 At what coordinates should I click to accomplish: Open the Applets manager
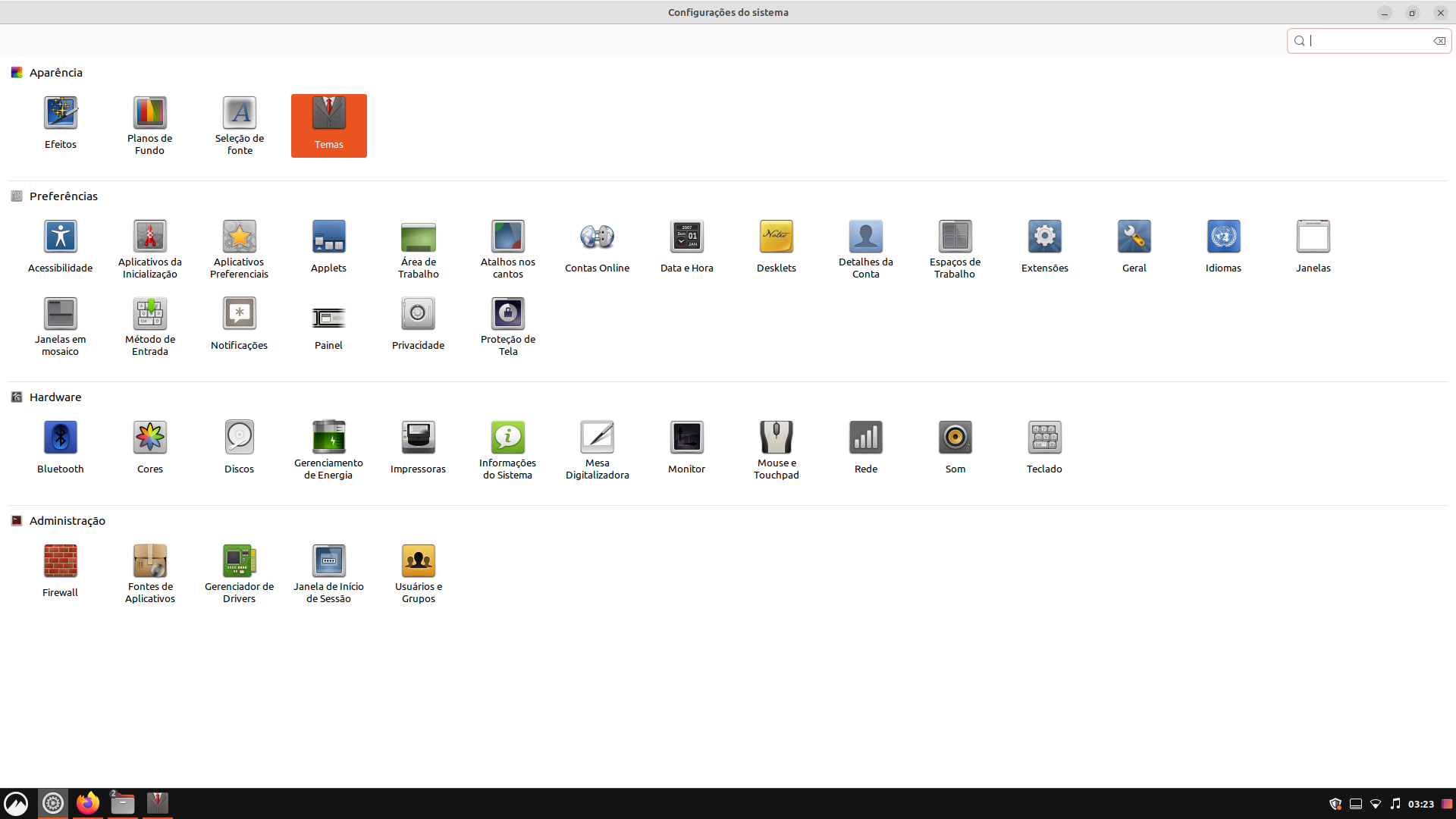[328, 245]
